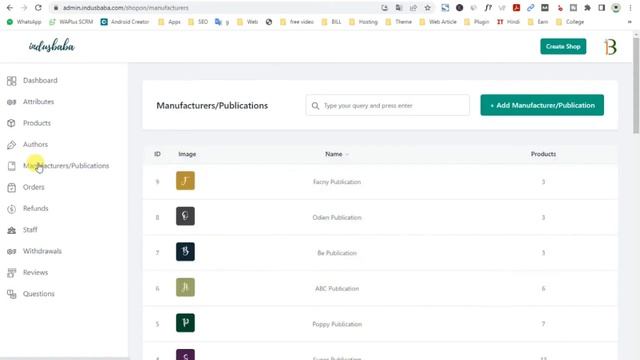The image size is (640, 360).
Task: Open Reviews page
Action: [35, 272]
